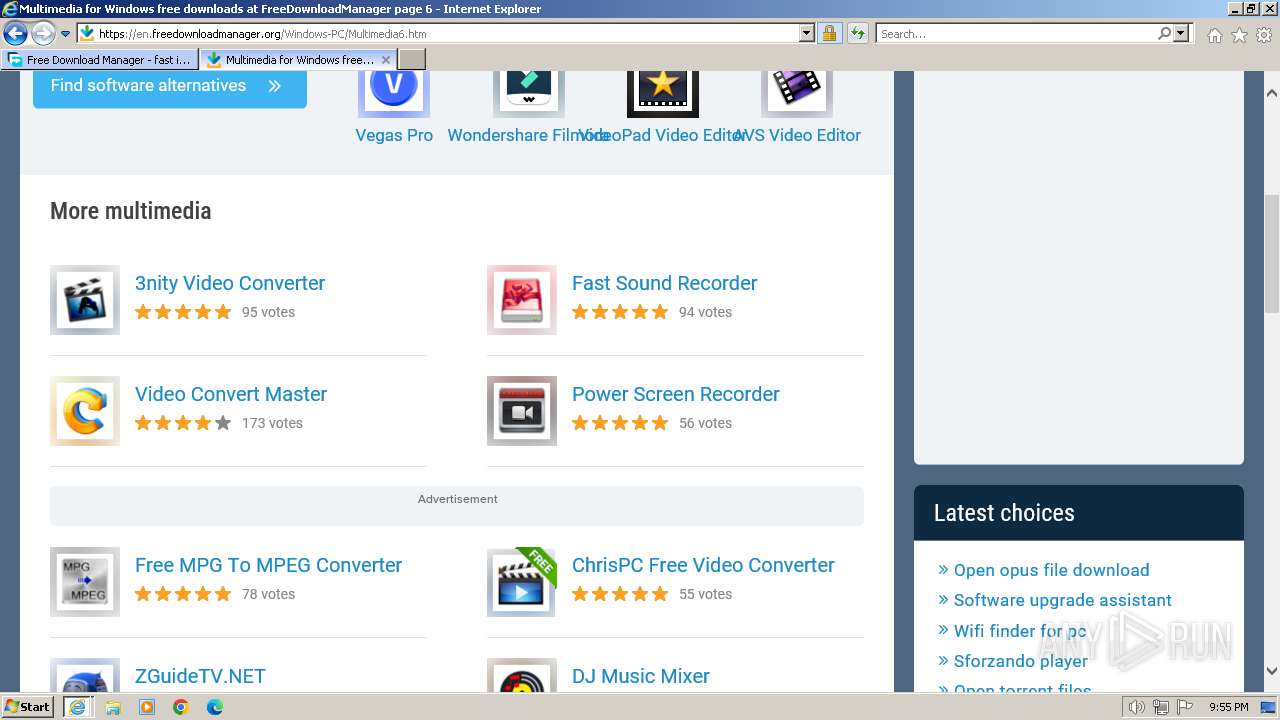
Task: Click the vertical scrollbar thumb
Action: pos(1272,255)
